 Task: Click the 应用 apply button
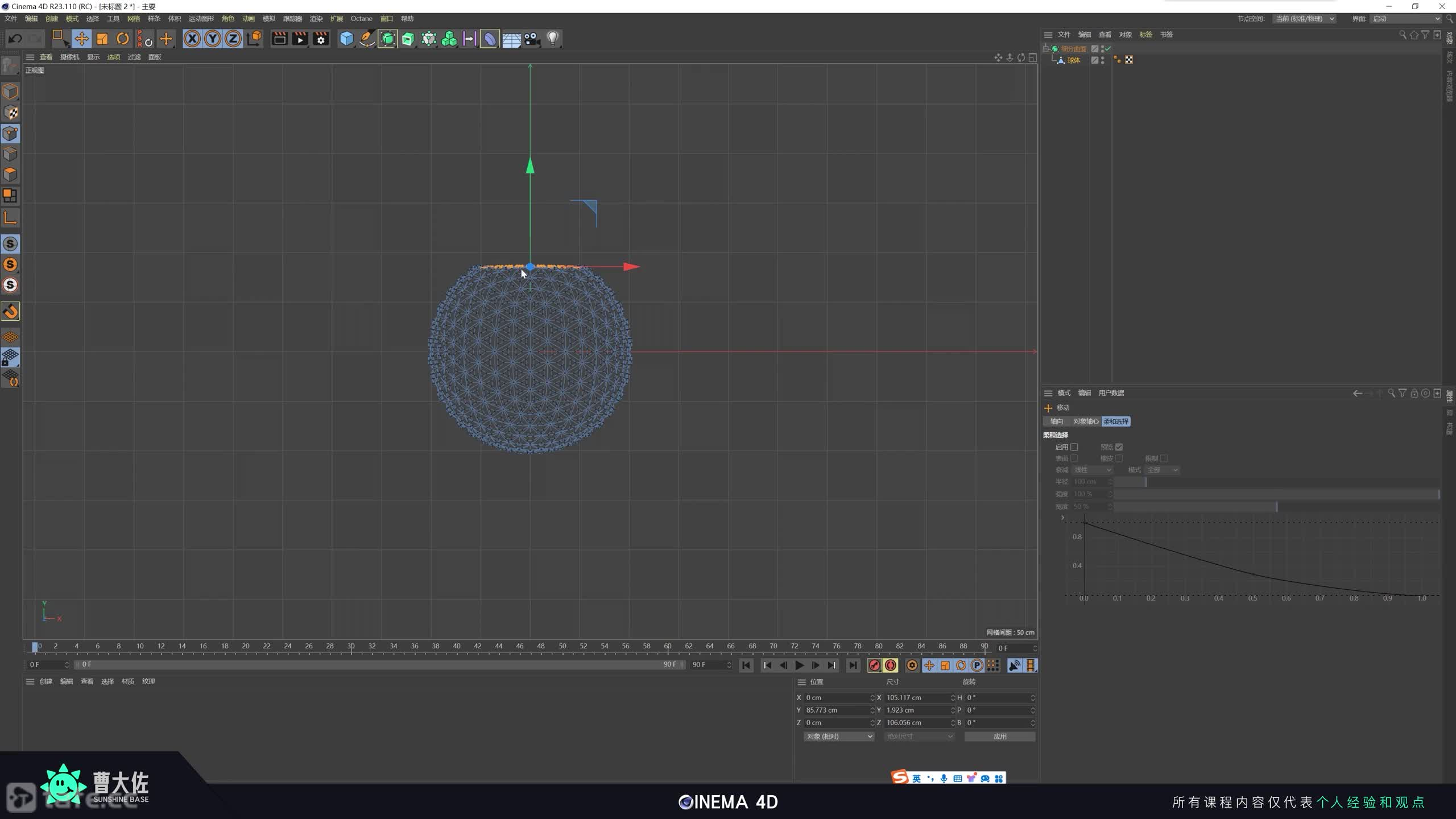999,737
